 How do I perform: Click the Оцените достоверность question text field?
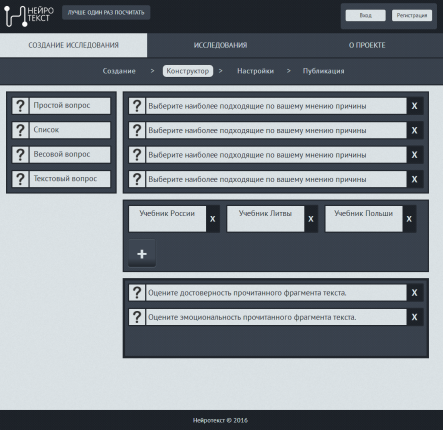pos(276,293)
